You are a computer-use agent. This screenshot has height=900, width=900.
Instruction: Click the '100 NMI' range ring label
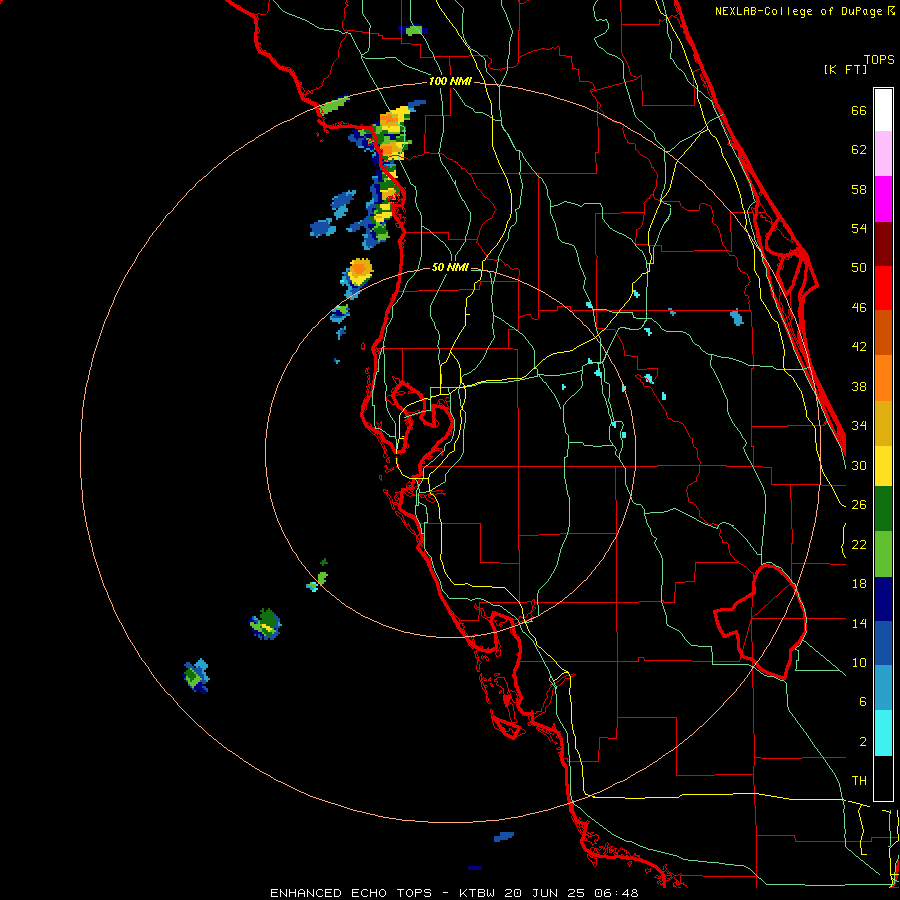(450, 82)
